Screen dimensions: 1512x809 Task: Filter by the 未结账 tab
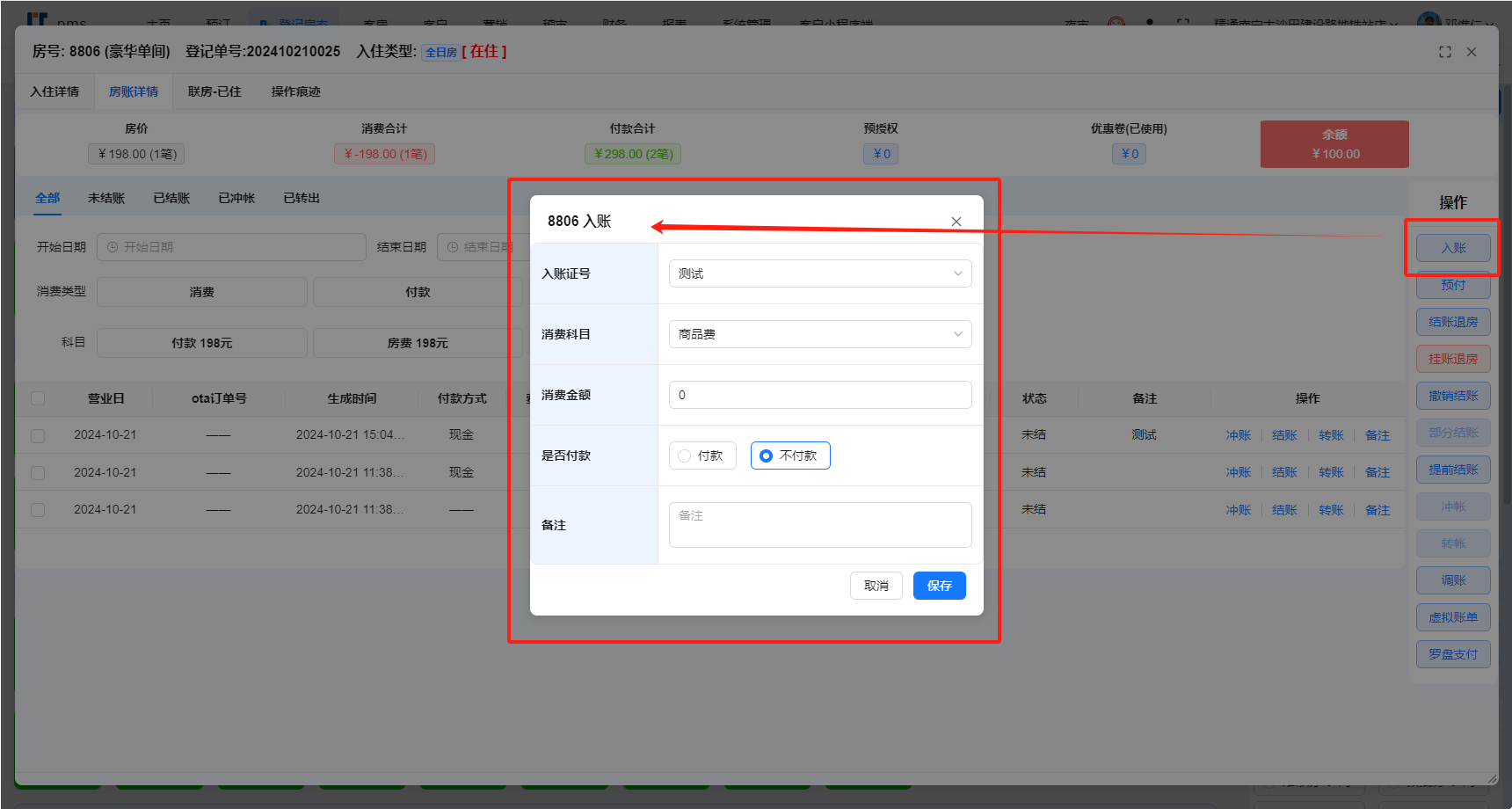[106, 198]
